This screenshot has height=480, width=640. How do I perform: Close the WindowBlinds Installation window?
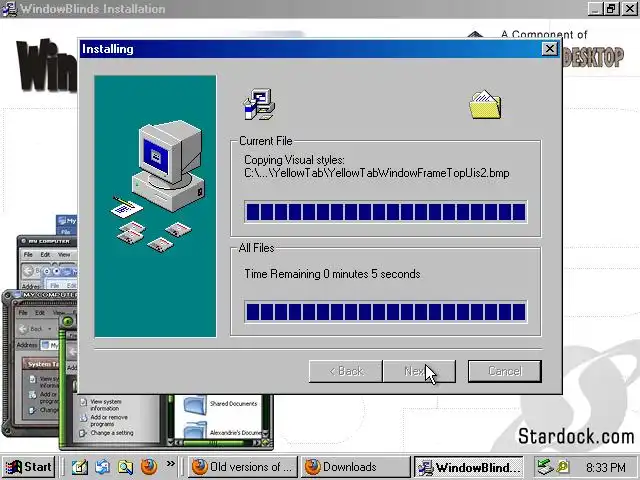(x=629, y=9)
